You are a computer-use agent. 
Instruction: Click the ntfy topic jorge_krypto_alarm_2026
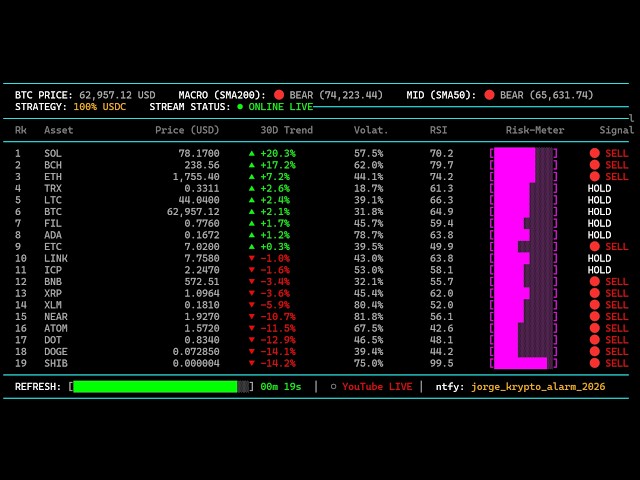tap(538, 387)
